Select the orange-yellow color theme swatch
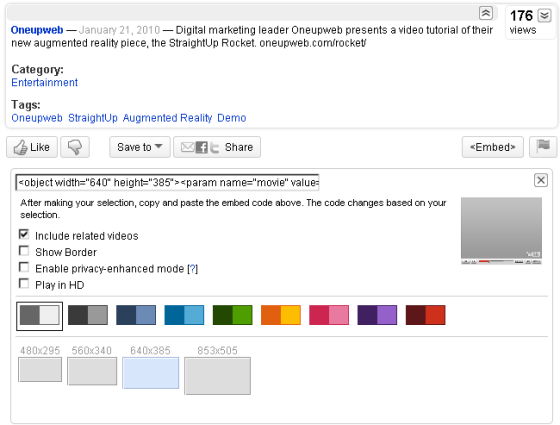 [x=281, y=315]
